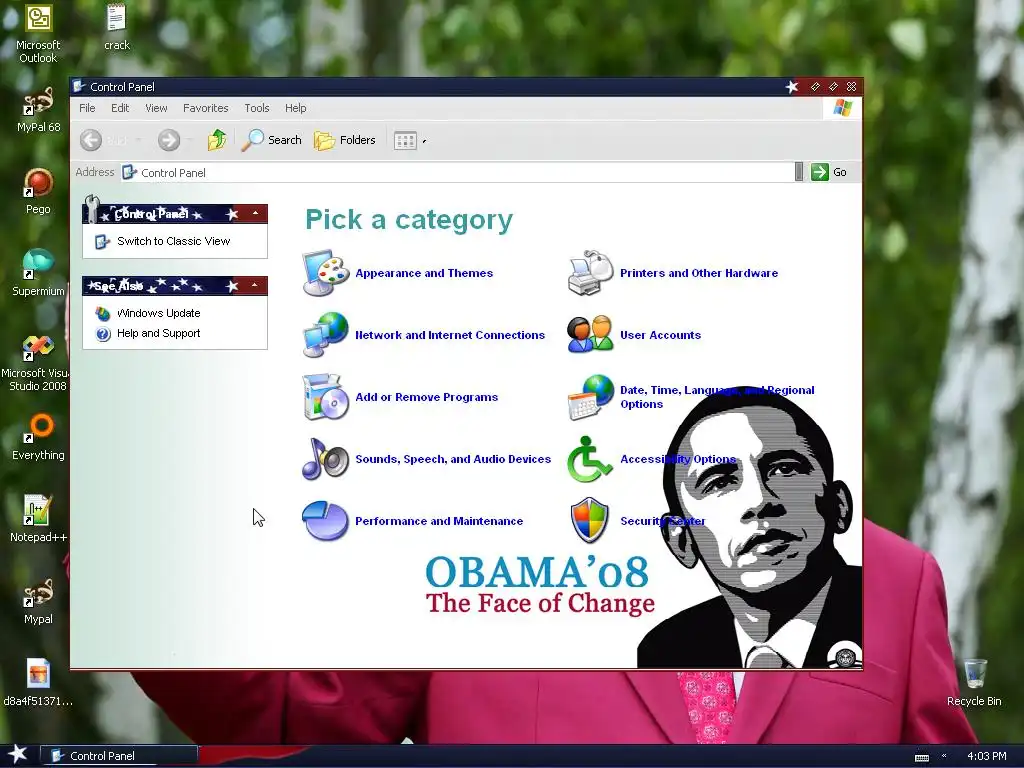1024x768 pixels.
Task: Expand the Forward button history arrow
Action: pyautogui.click(x=190, y=140)
